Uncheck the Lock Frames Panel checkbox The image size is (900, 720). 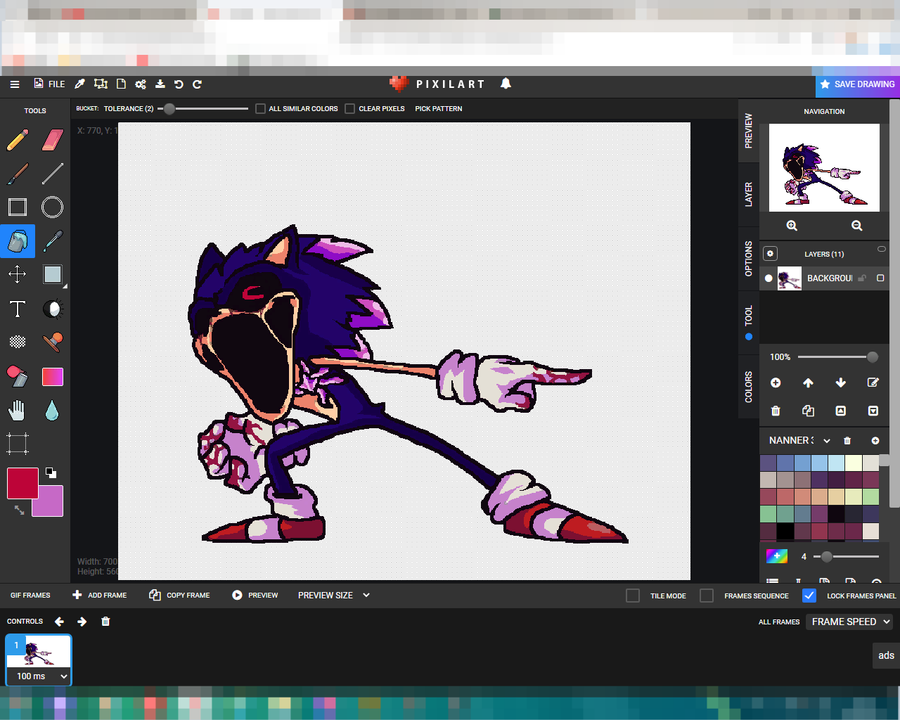[x=809, y=595]
